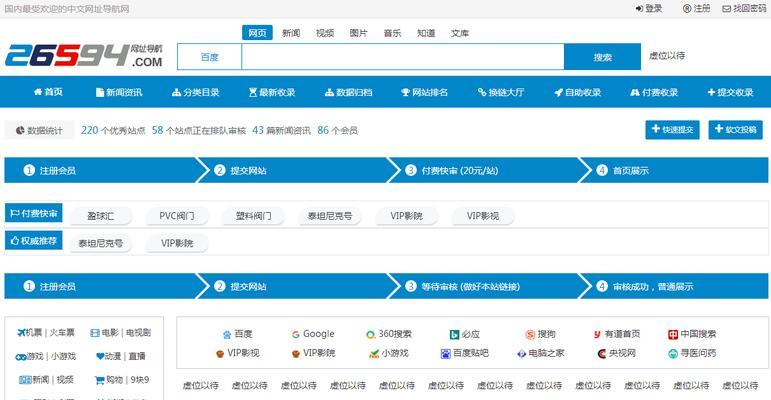
Task: Open 找回密码 password recovery link
Action: tap(744, 8)
